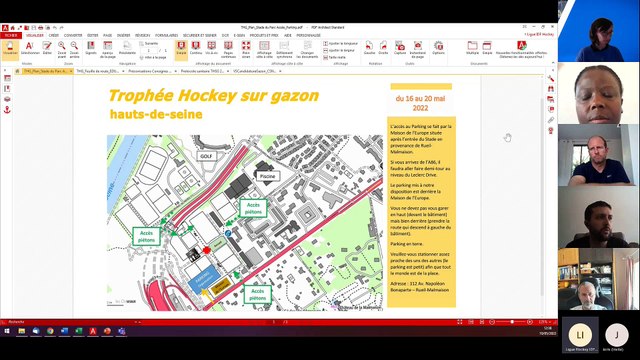Open the FICHIER menu
Screen dimensions: 640x360
click(11, 36)
